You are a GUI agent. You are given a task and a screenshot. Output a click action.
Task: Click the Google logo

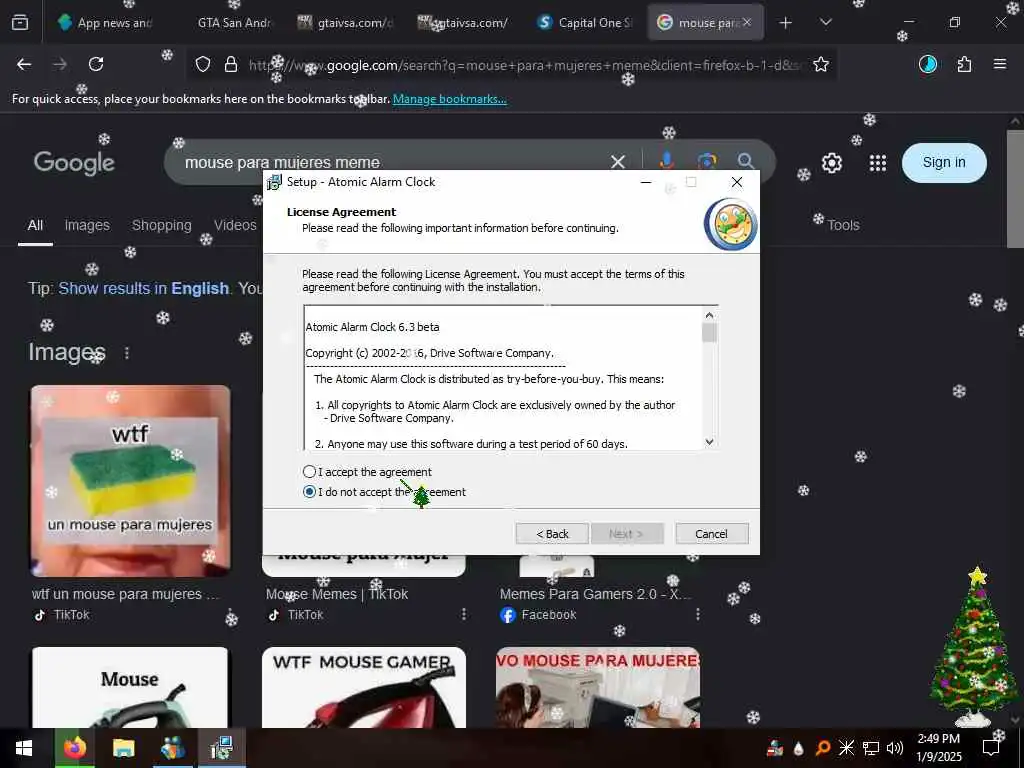(74, 162)
